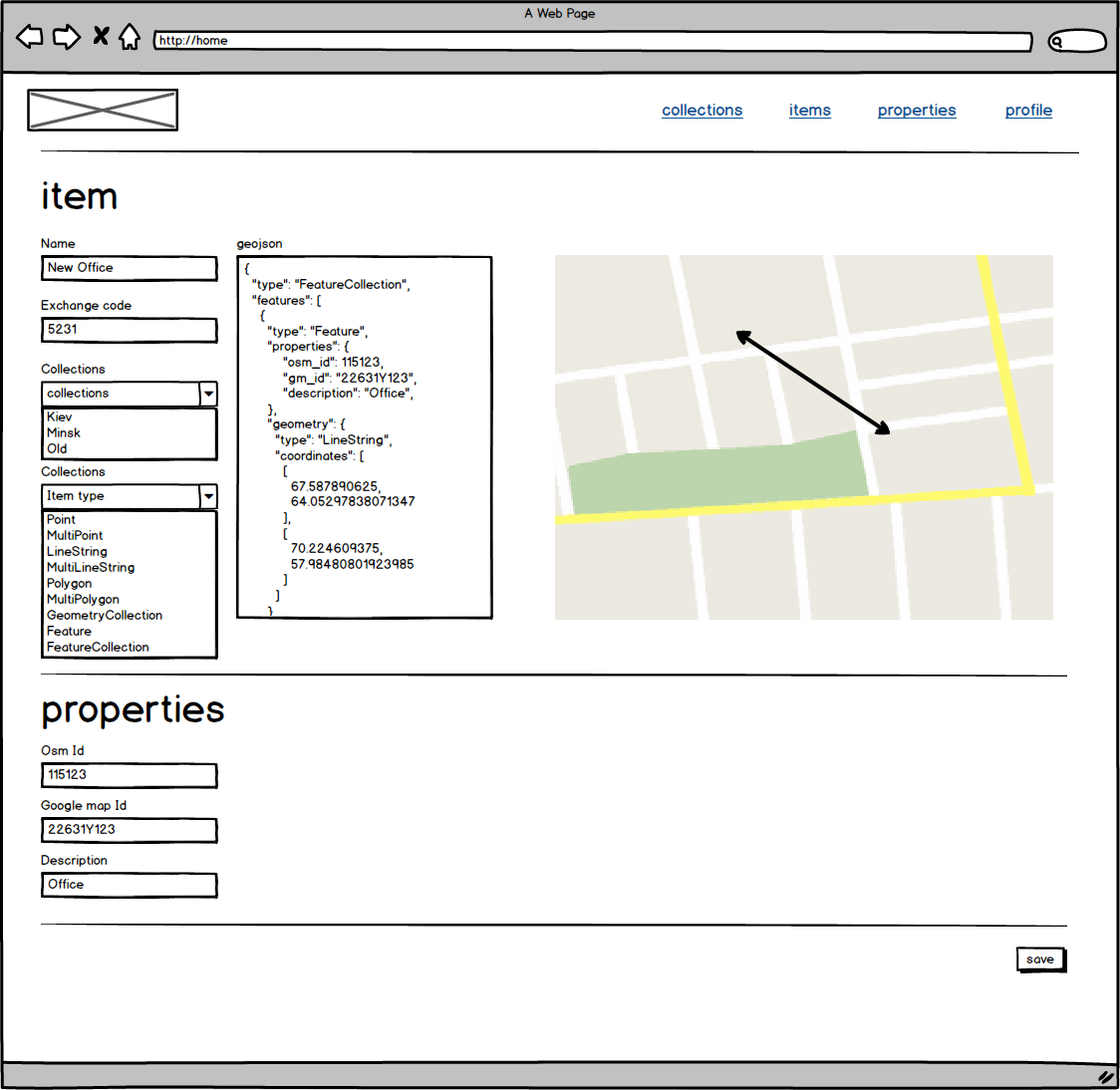Open the properties nav link
This screenshot has width=1120, height=1090.
pos(917,110)
